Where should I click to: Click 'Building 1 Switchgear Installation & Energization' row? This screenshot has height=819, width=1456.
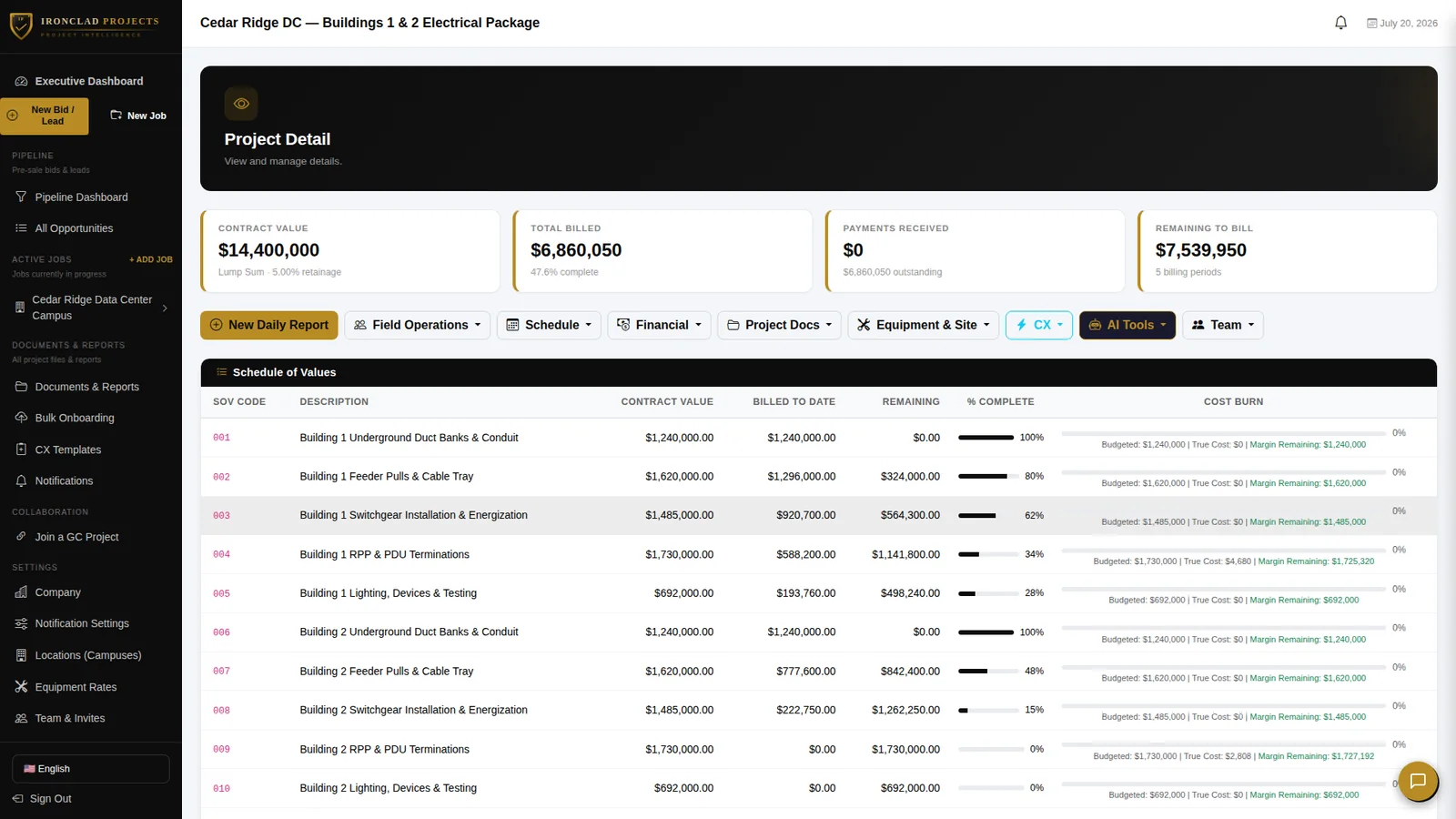[x=819, y=515]
